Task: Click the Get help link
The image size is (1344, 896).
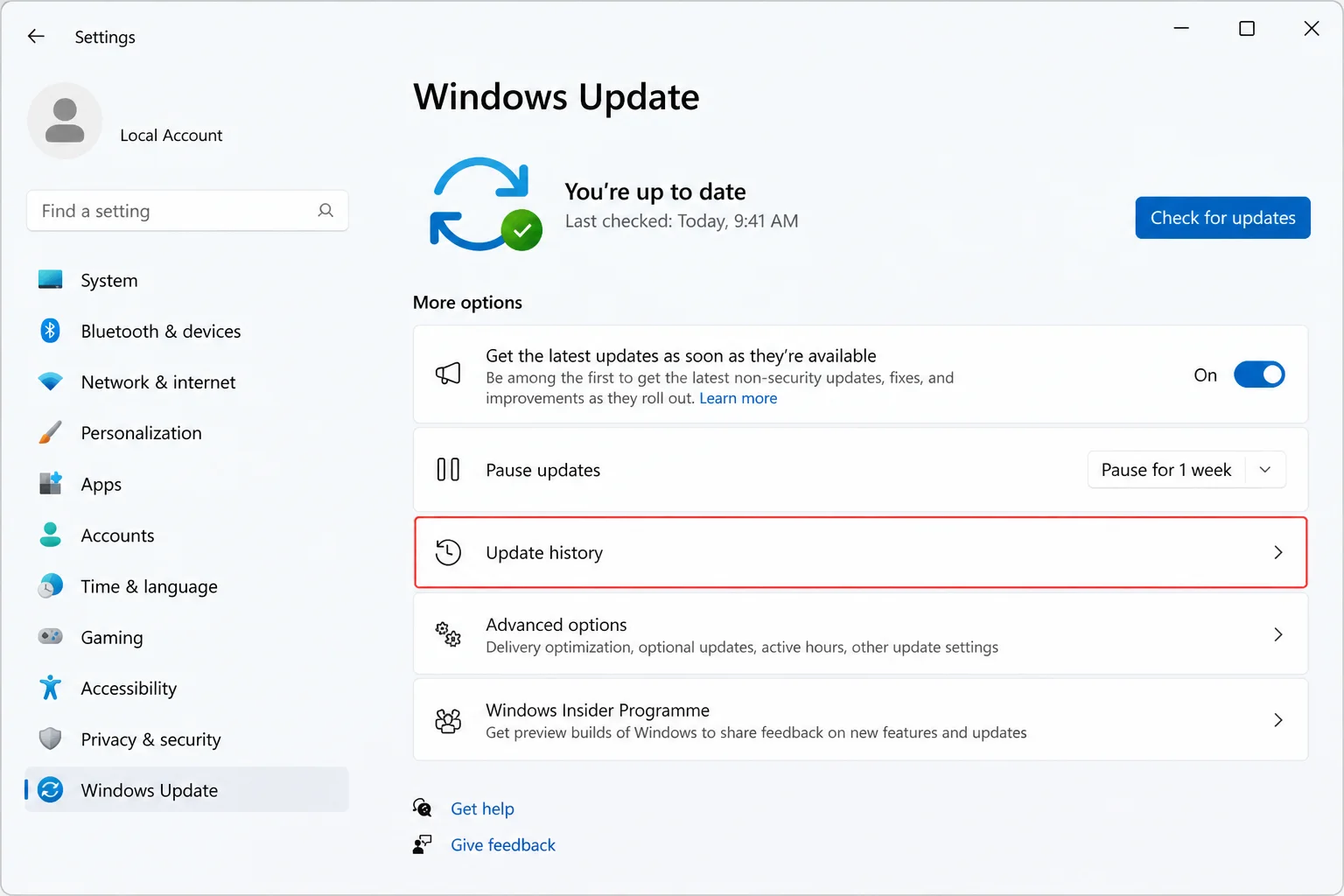Action: [482, 808]
